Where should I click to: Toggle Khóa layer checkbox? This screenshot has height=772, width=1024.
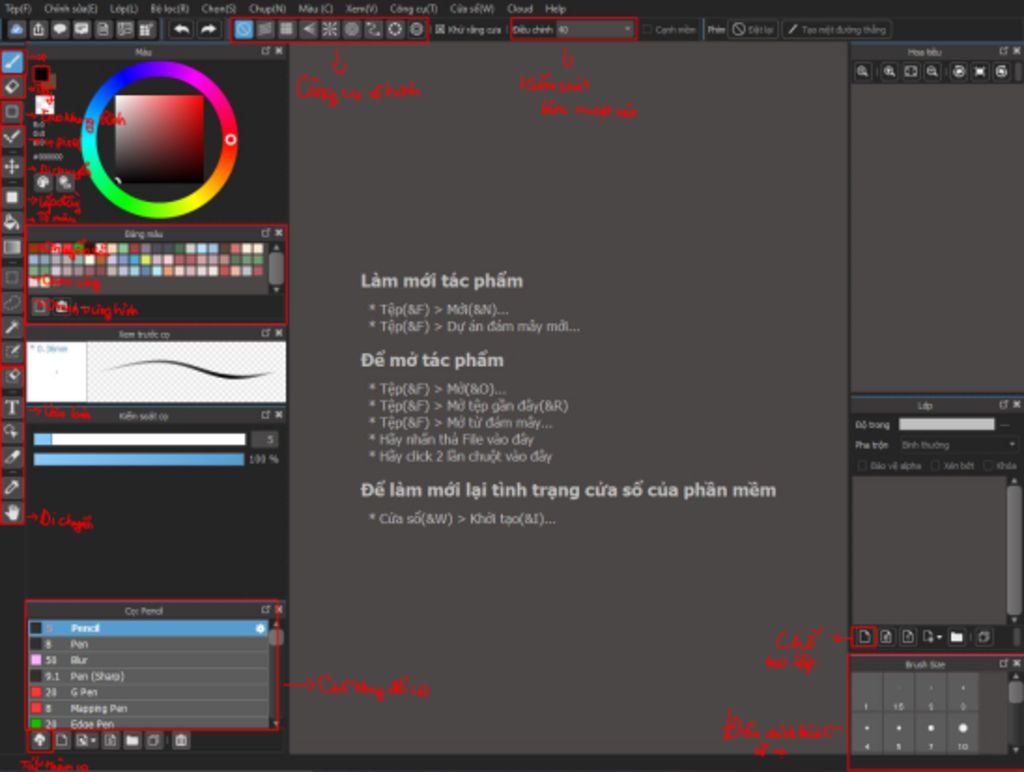tap(988, 466)
